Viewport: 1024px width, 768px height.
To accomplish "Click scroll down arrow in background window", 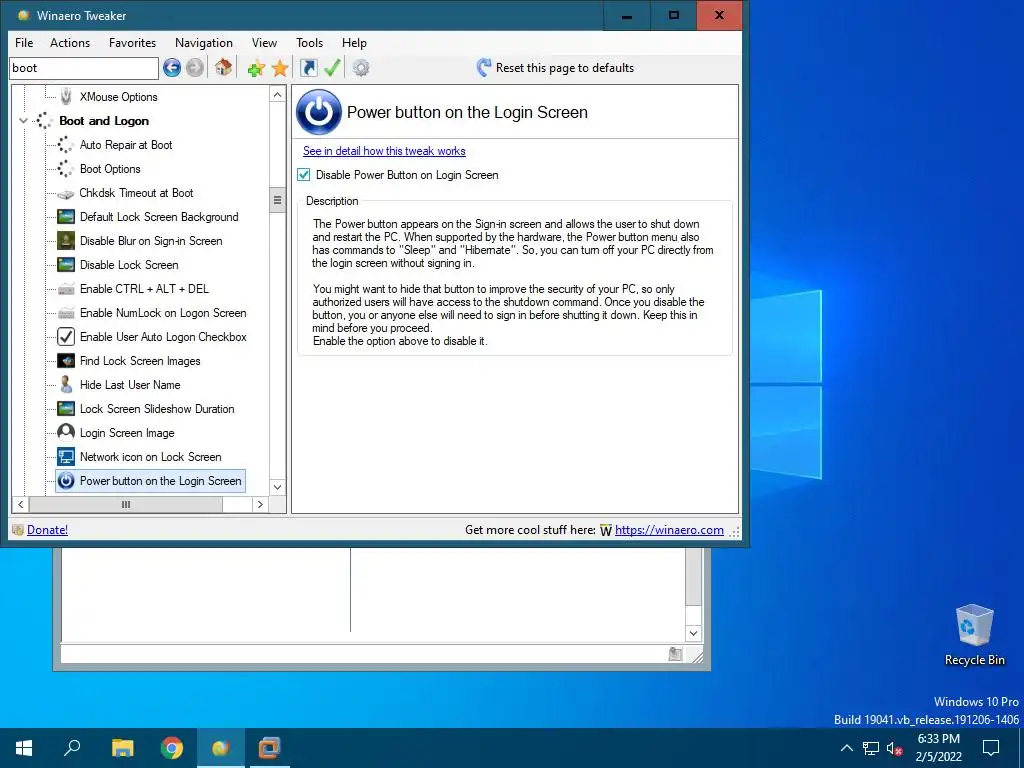I will (694, 633).
